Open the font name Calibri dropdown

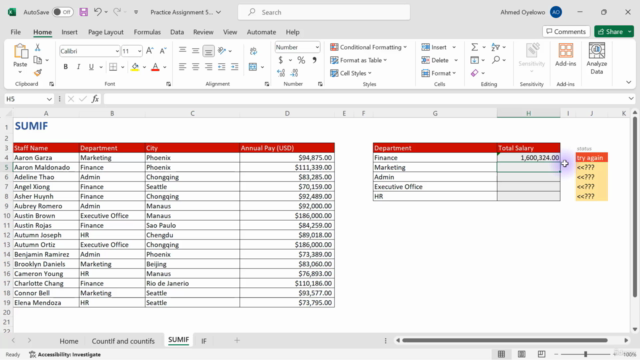[x=117, y=51]
